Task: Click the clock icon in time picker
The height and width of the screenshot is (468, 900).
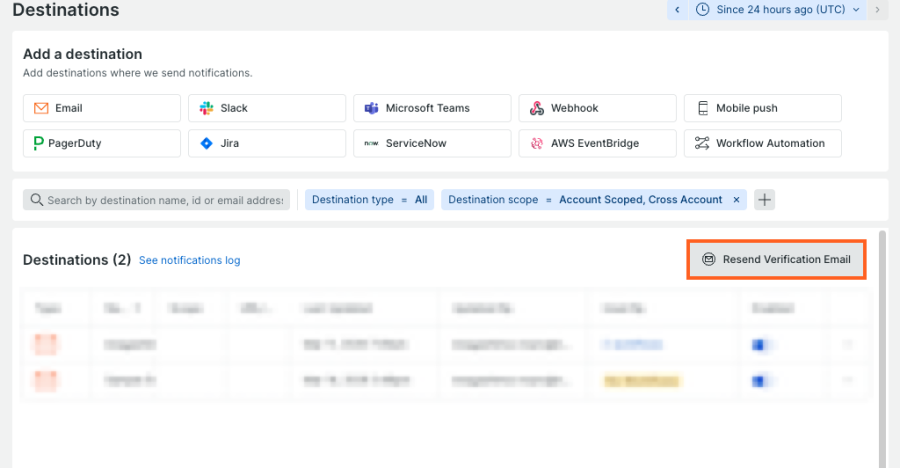Action: pyautogui.click(x=703, y=10)
